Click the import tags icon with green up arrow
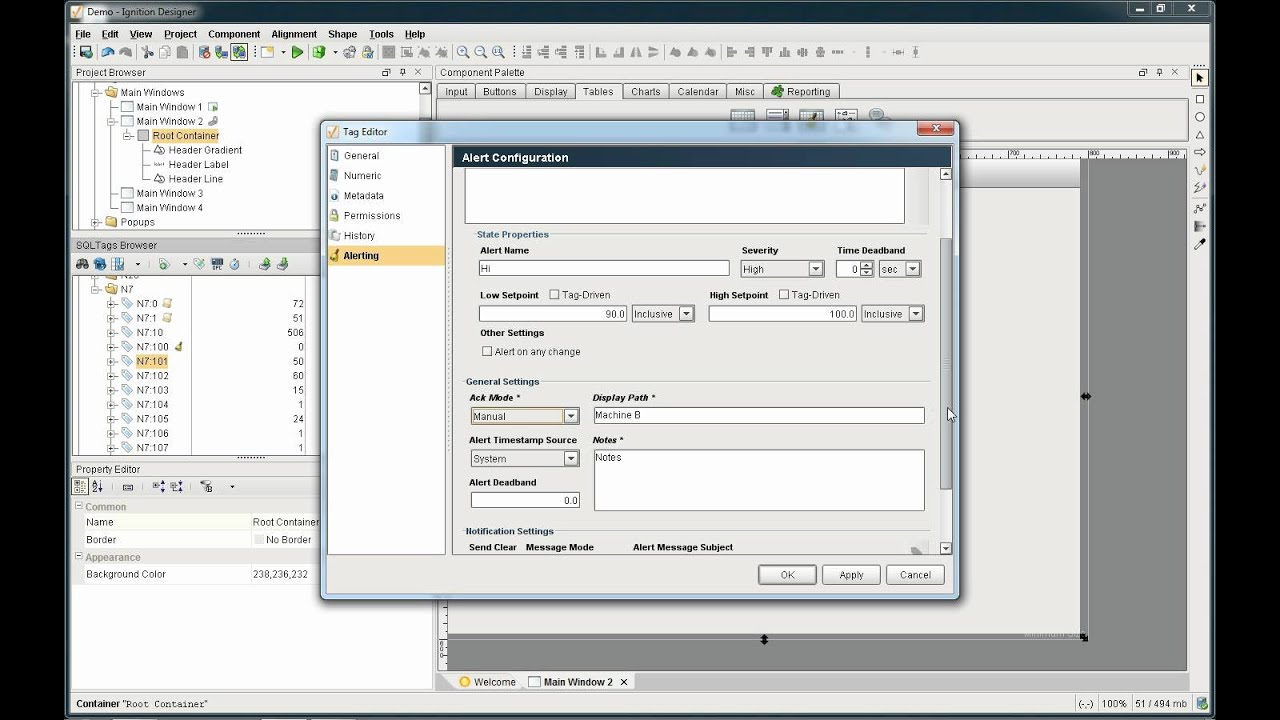The width and height of the screenshot is (1280, 720). click(264, 264)
